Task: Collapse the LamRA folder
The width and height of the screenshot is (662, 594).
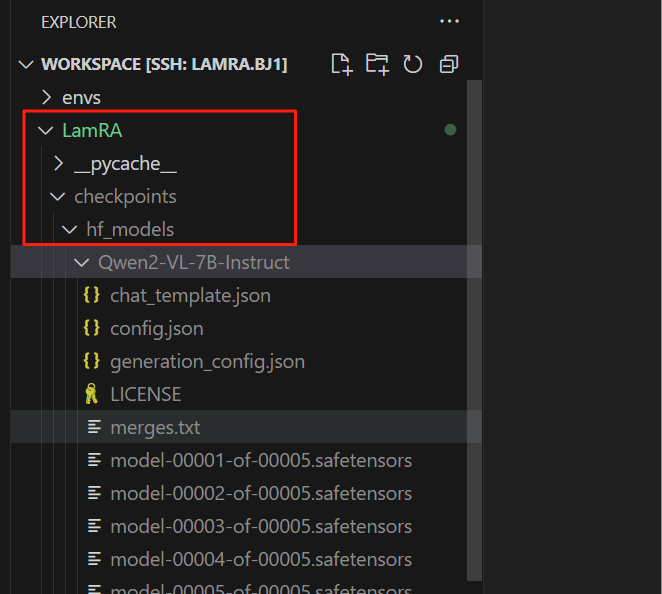Action: point(45,130)
